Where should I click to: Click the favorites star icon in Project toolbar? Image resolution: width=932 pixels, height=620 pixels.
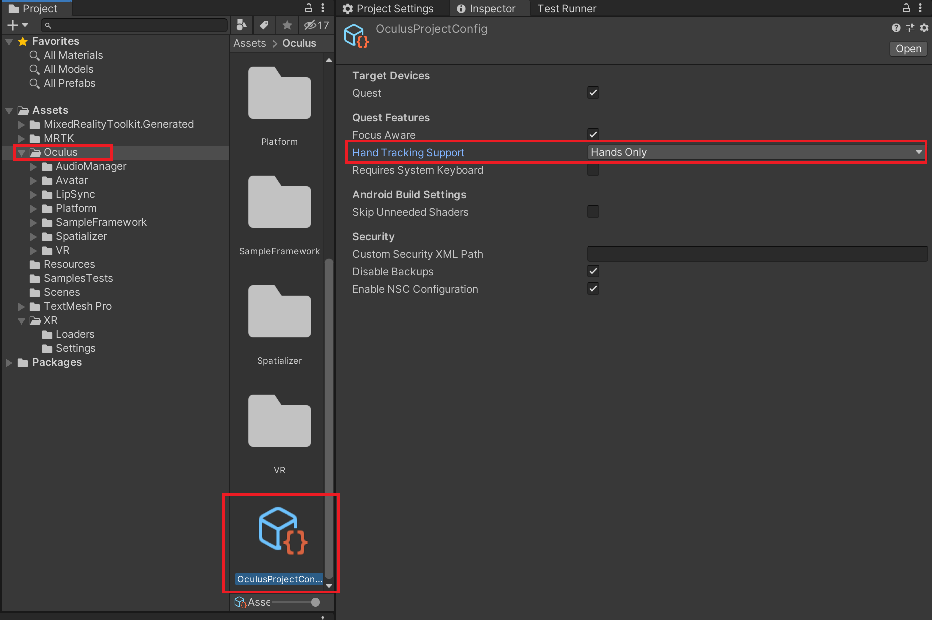point(287,25)
